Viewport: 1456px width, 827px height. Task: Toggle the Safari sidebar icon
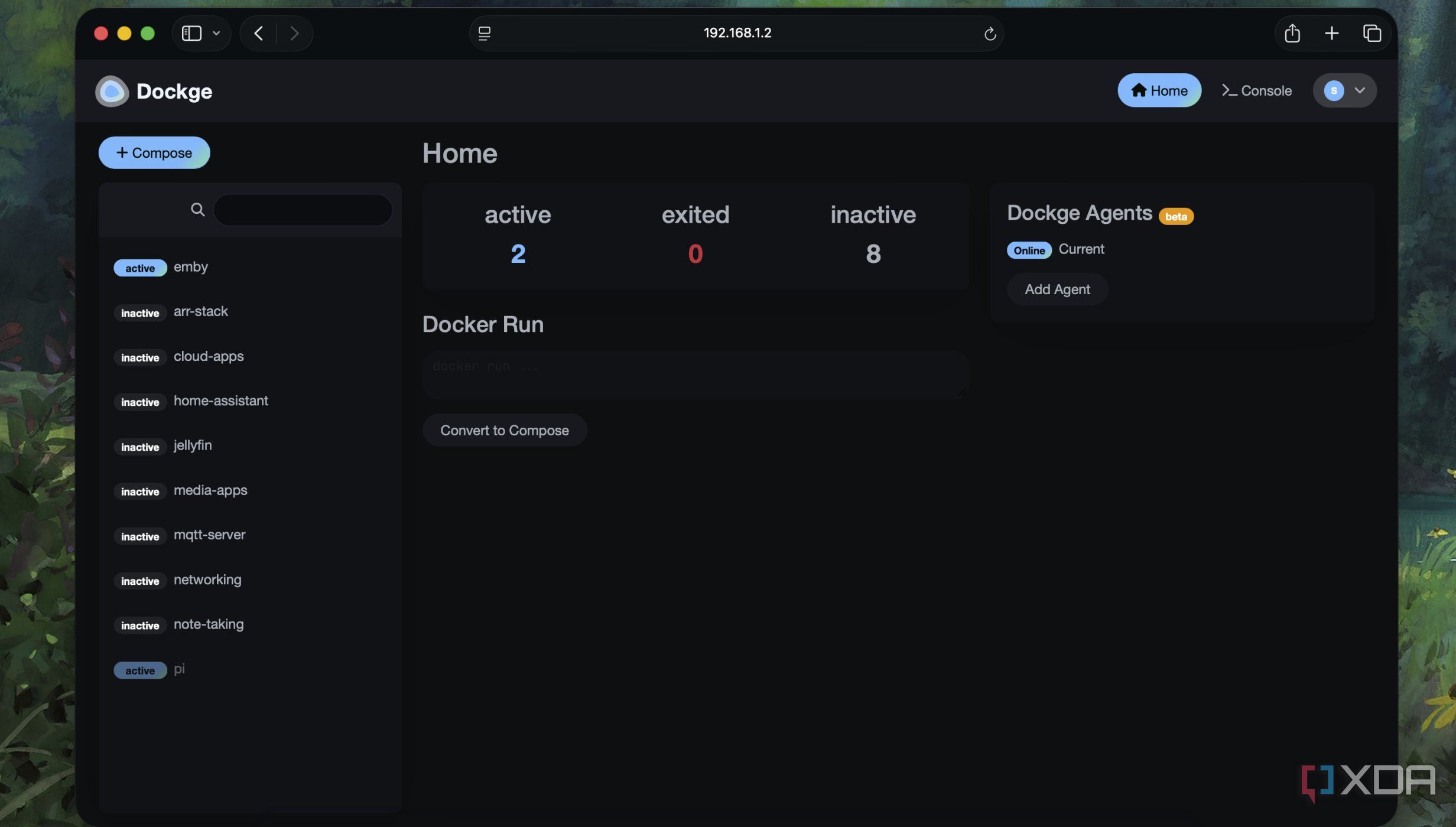[x=191, y=33]
